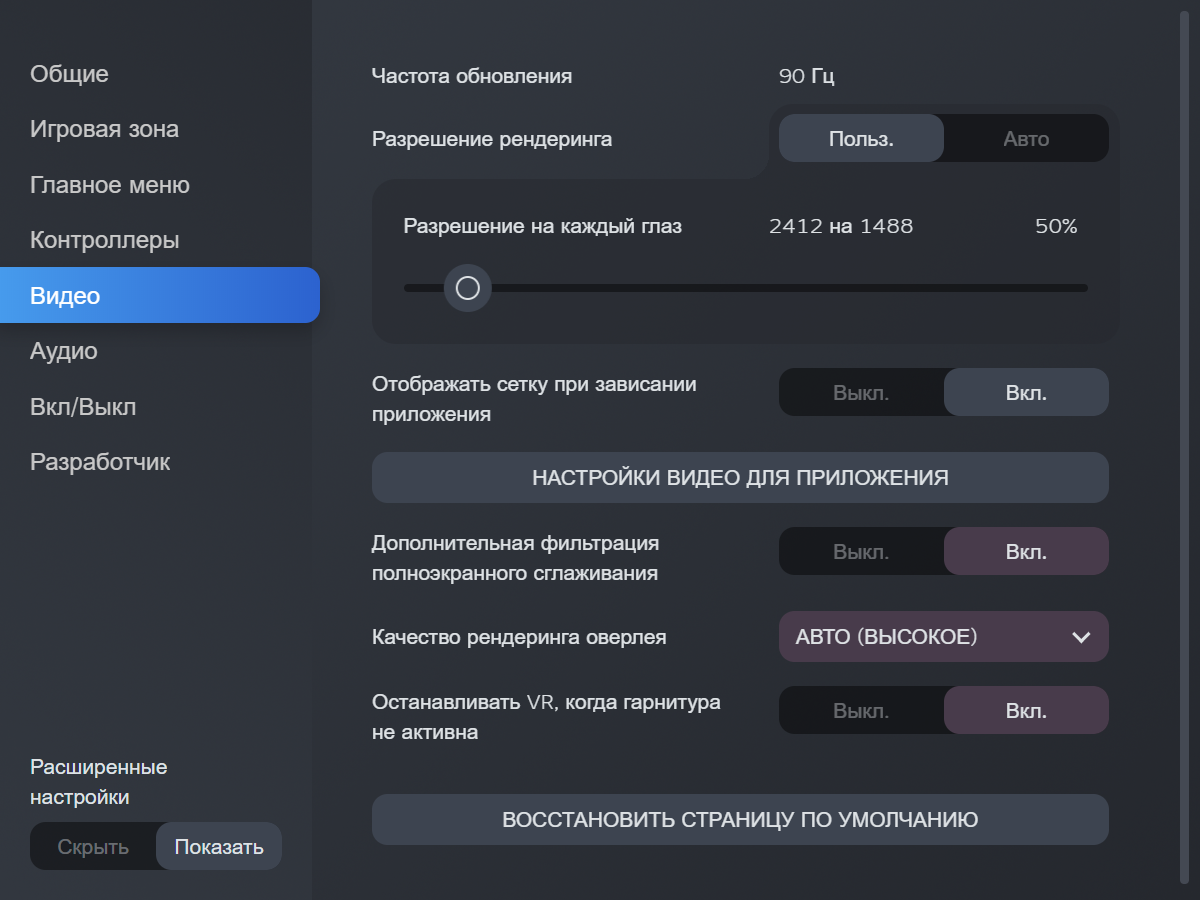The width and height of the screenshot is (1200, 900).
Task: Set render resolution to Авто
Action: (1026, 139)
